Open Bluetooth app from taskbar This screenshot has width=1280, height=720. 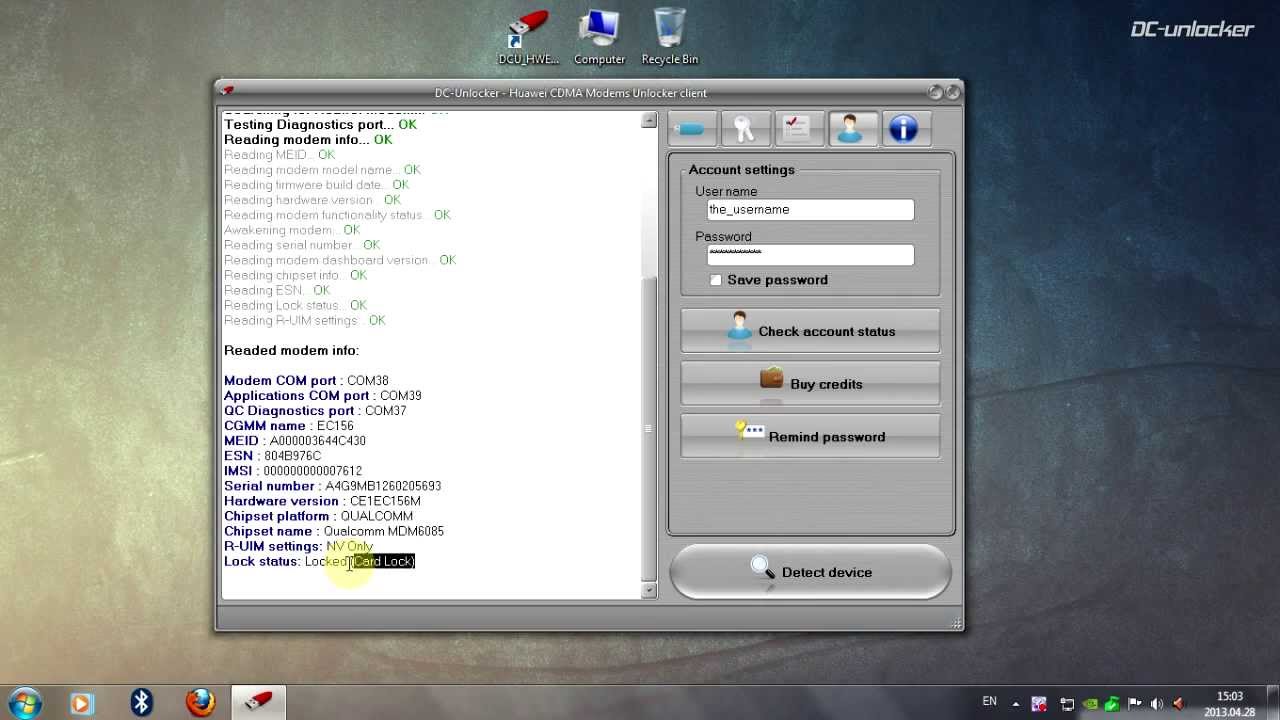[x=141, y=703]
